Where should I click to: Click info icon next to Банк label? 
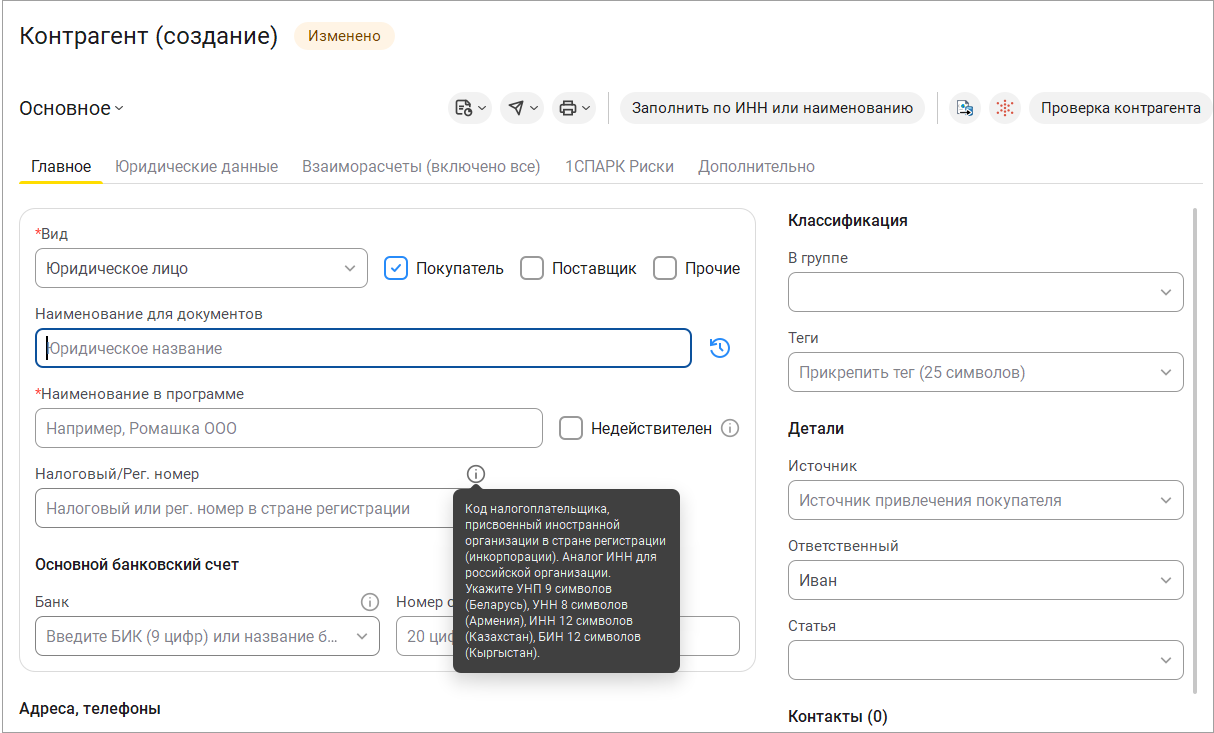(x=370, y=602)
